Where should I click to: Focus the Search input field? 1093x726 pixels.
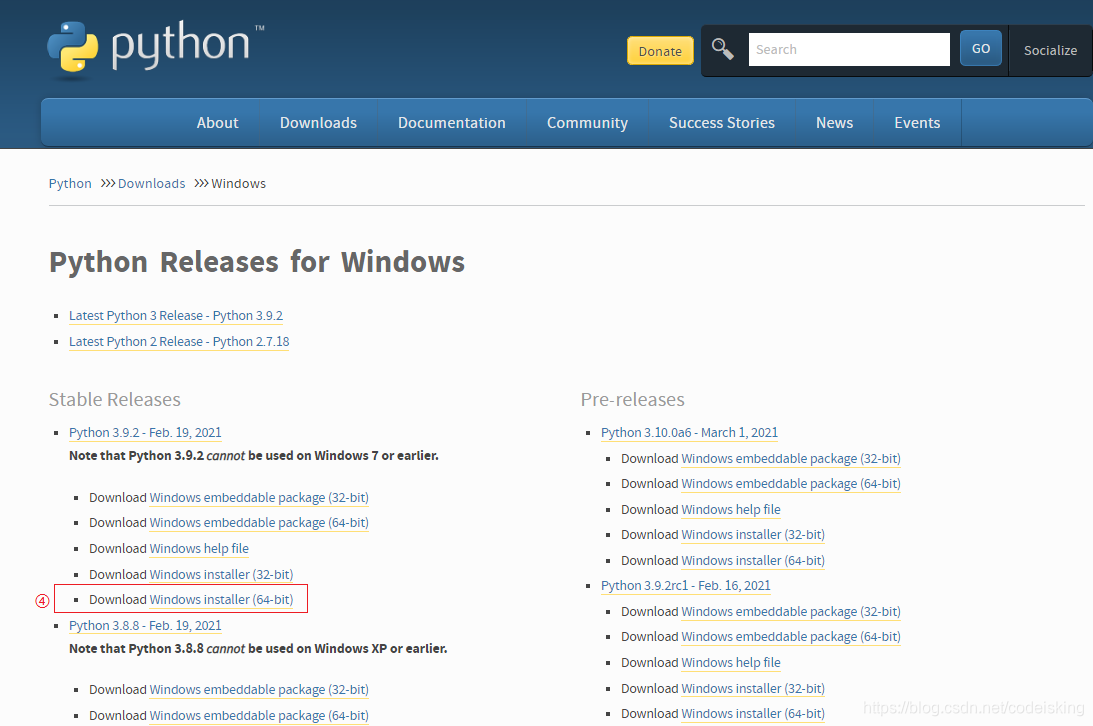tap(849, 49)
